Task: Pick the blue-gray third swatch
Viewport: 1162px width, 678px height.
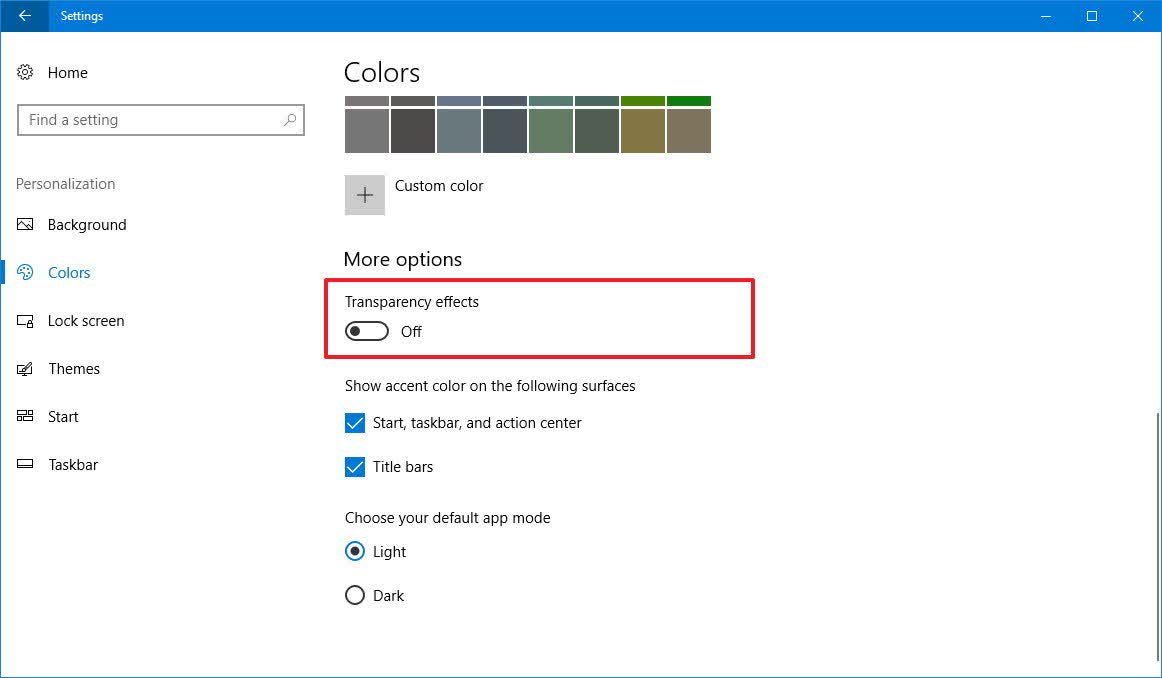Action: [x=459, y=130]
